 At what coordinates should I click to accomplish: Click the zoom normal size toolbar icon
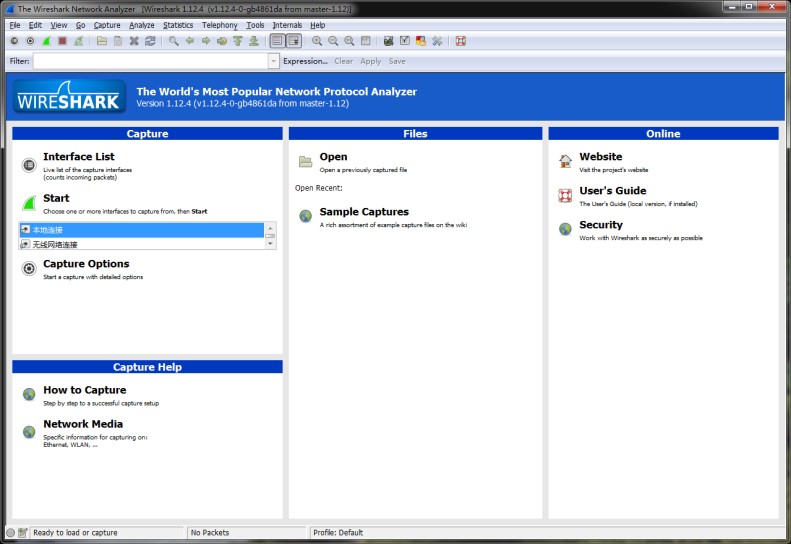click(x=349, y=41)
